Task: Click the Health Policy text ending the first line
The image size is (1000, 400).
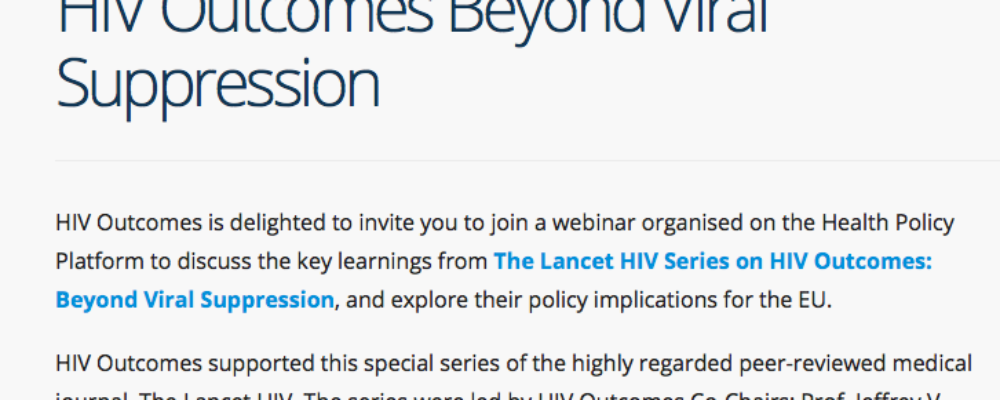Action: 888,223
